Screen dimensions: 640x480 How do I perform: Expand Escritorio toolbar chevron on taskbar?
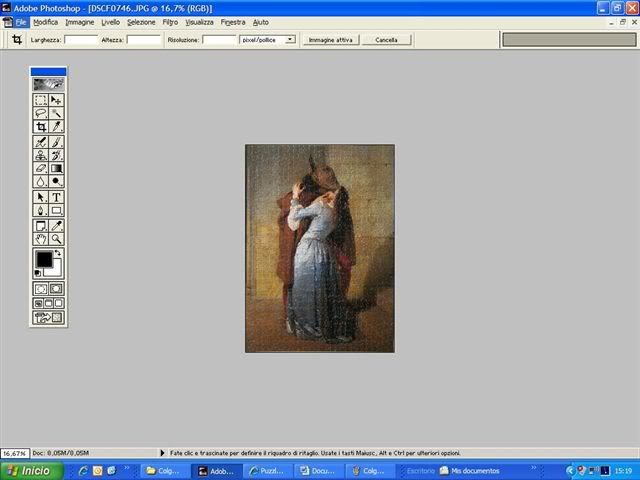click(533, 468)
